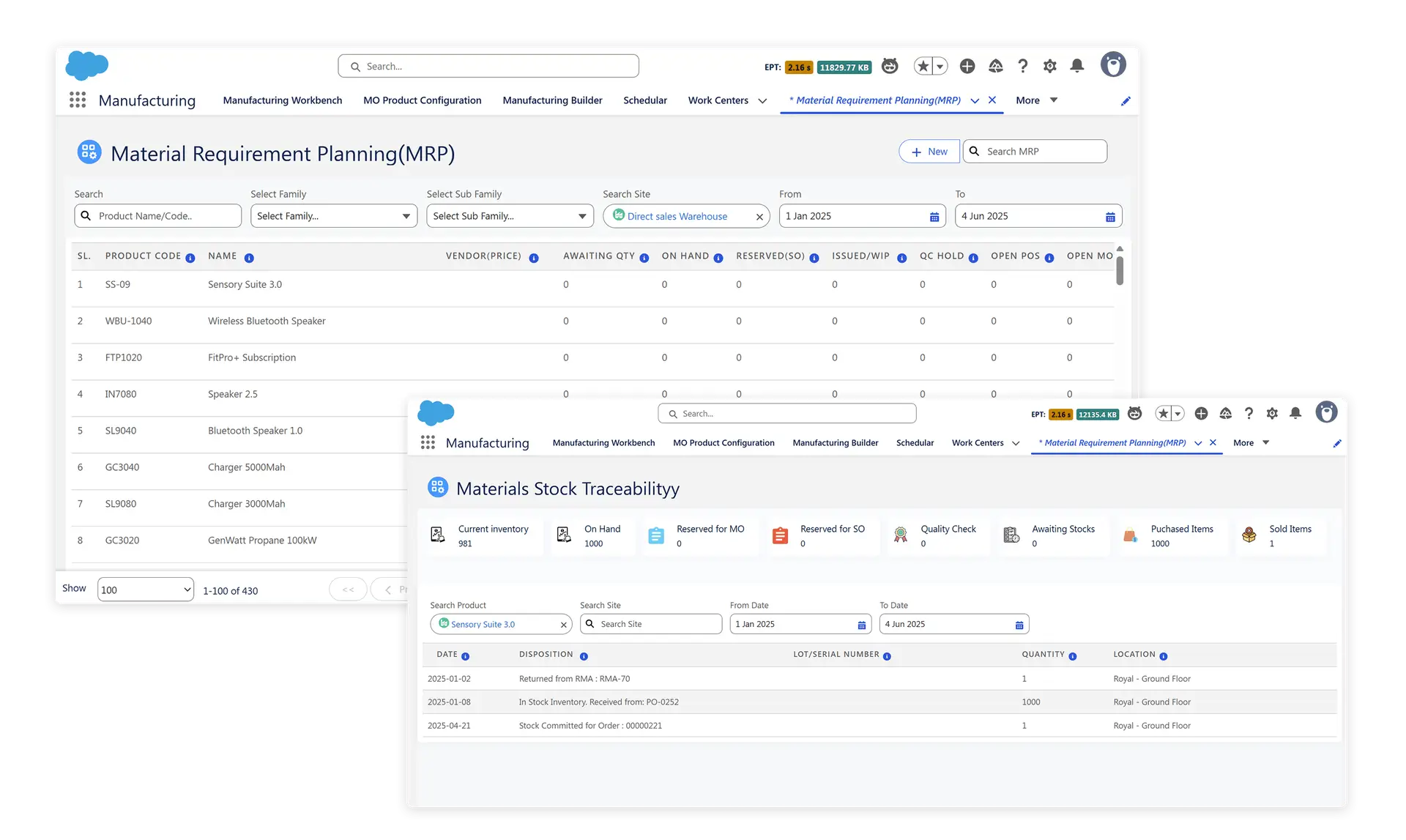The width and height of the screenshot is (1406, 840).
Task: Click Sold Items box icon
Action: [1249, 535]
